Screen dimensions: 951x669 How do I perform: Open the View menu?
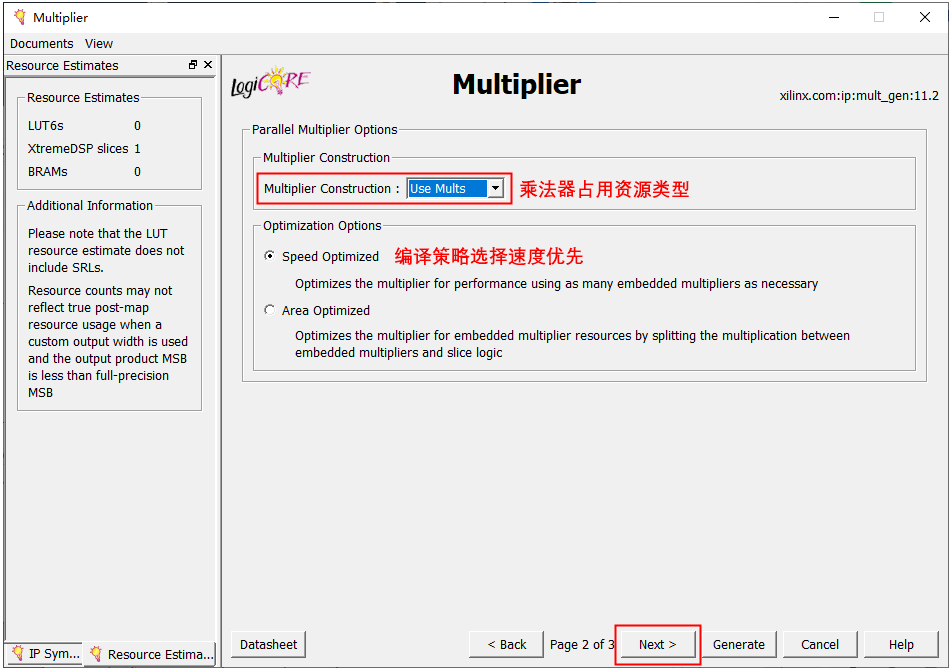[99, 43]
